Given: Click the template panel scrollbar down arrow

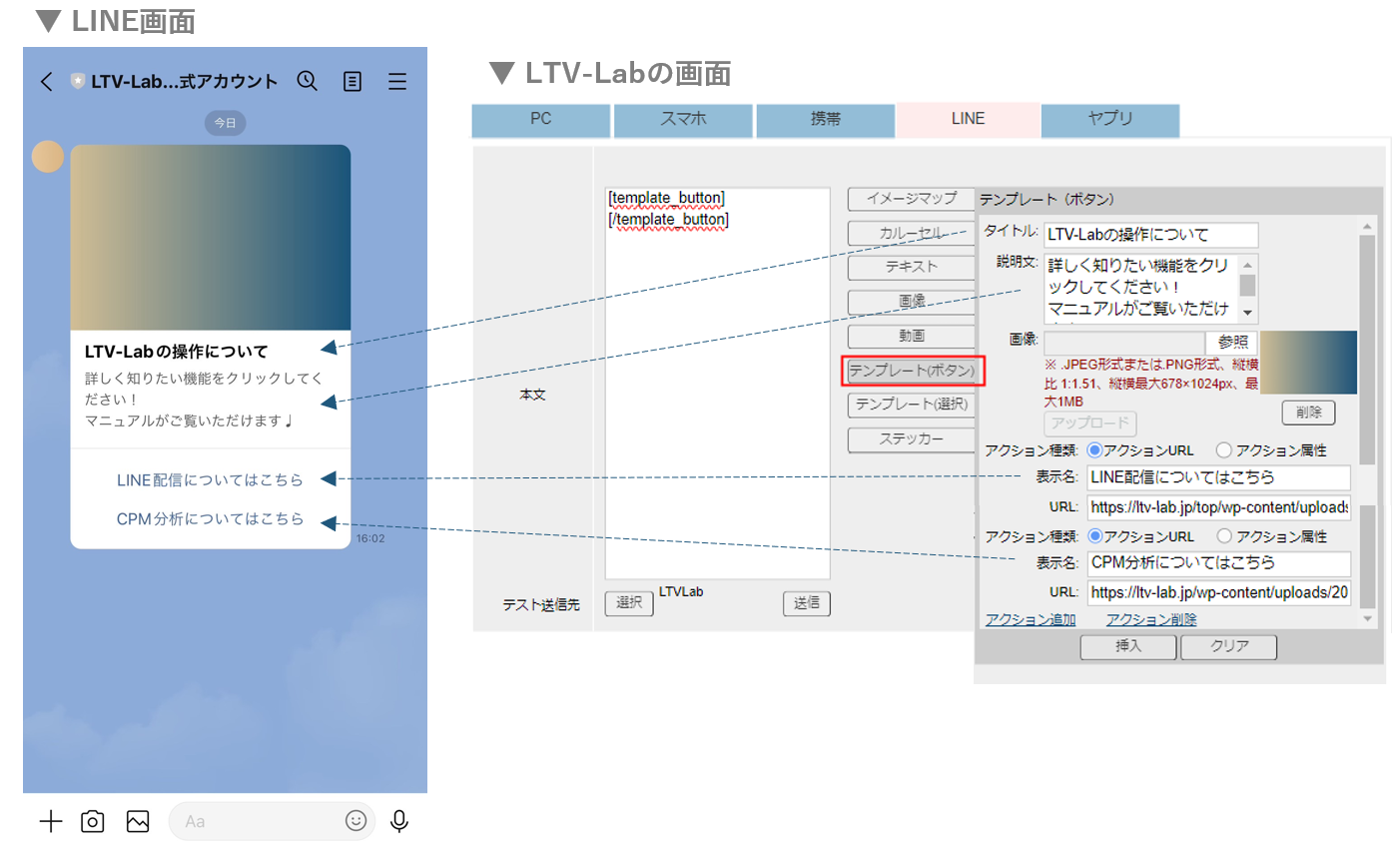Looking at the screenshot, I should point(1368,619).
